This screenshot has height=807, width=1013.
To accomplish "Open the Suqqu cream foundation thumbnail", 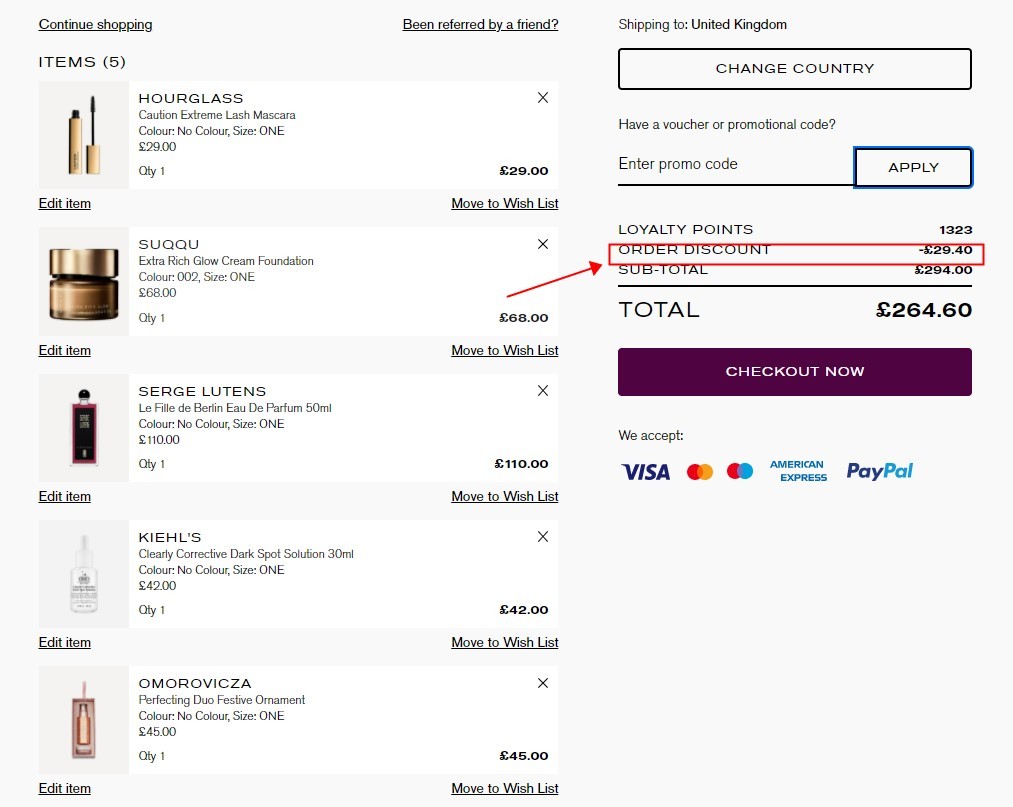I will click(84, 282).
